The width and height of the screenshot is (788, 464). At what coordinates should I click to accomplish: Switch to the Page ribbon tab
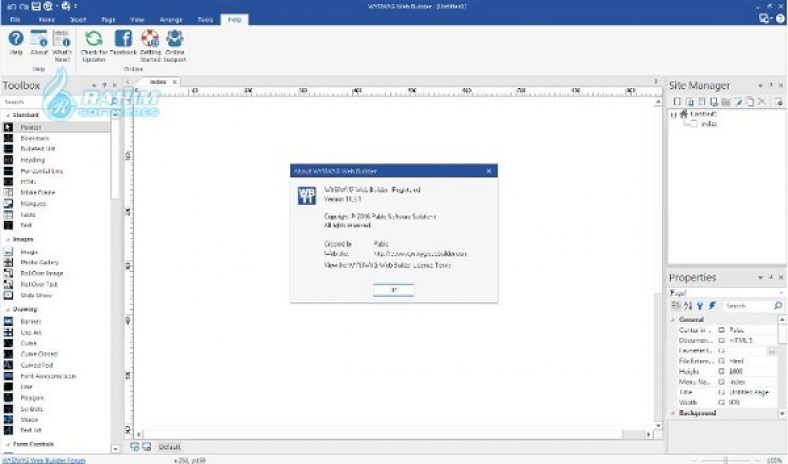tap(108, 20)
